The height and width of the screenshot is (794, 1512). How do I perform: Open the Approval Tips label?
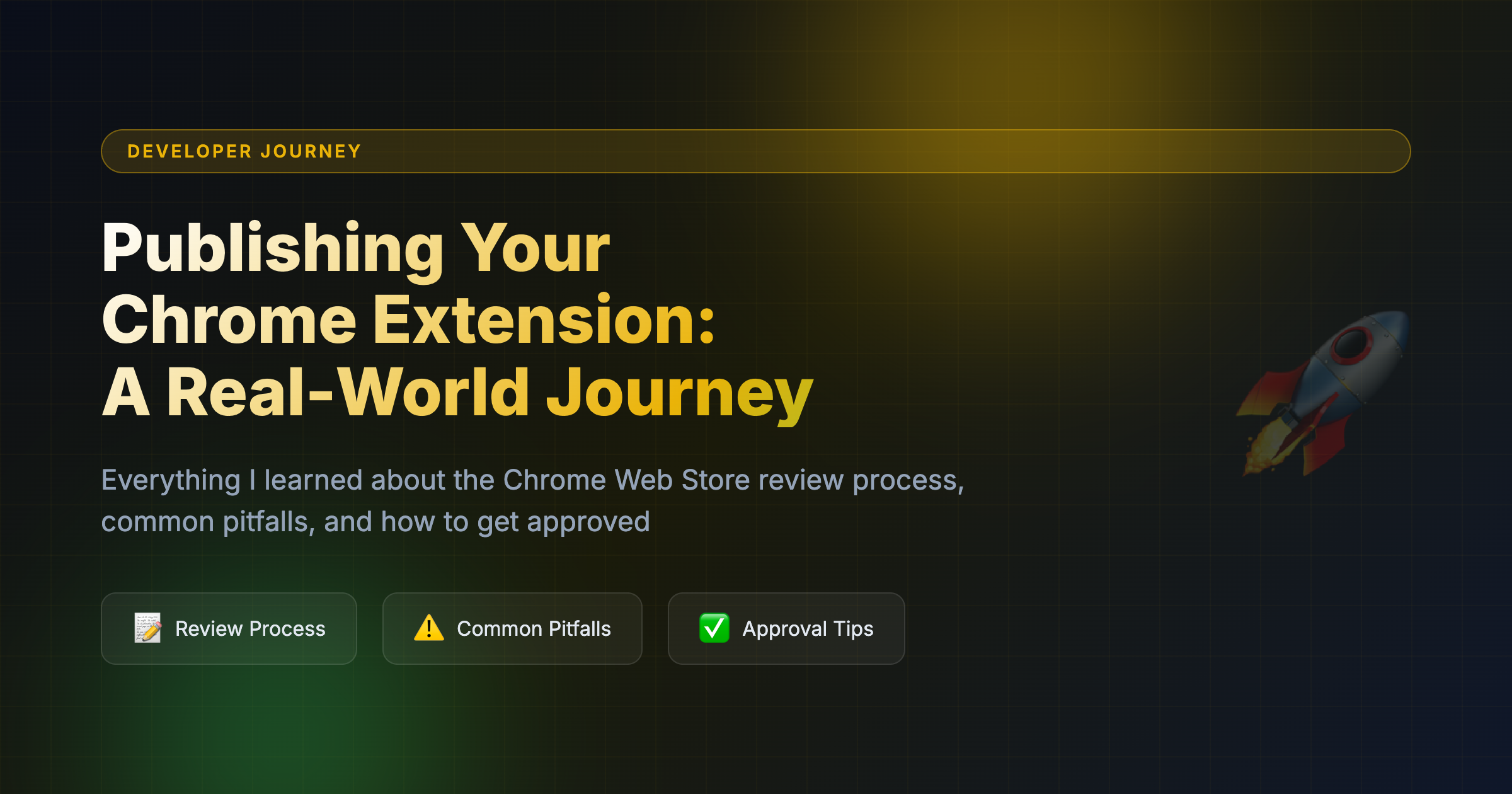(x=808, y=629)
